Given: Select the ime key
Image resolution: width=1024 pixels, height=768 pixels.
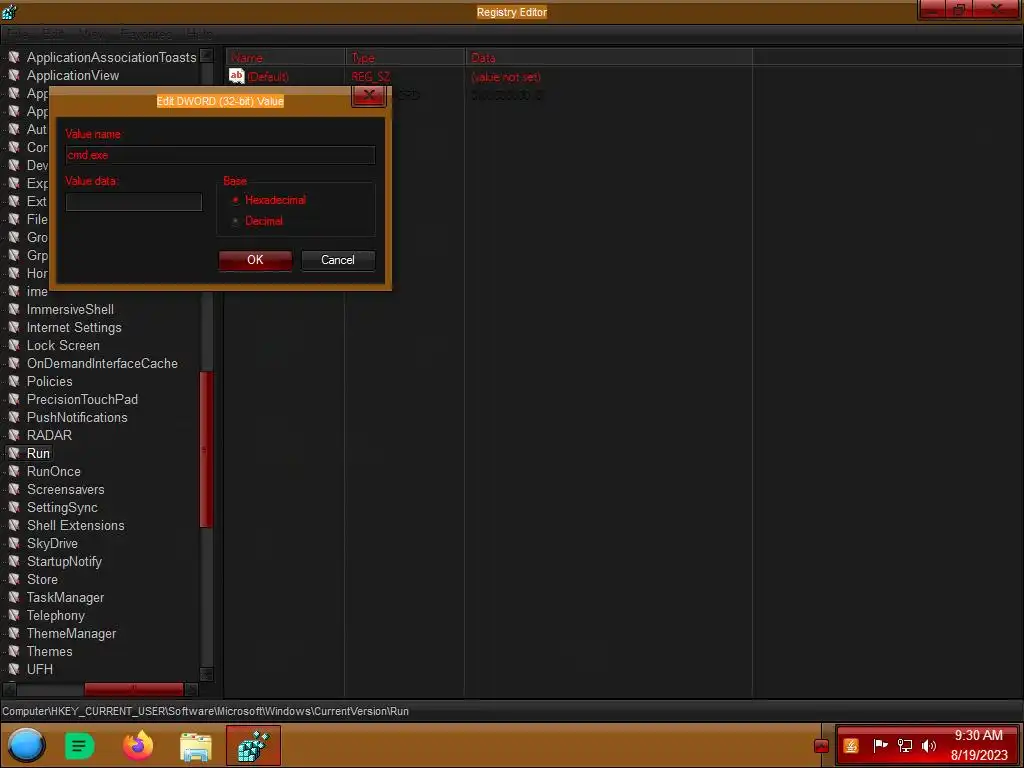Looking at the screenshot, I should point(37,291).
